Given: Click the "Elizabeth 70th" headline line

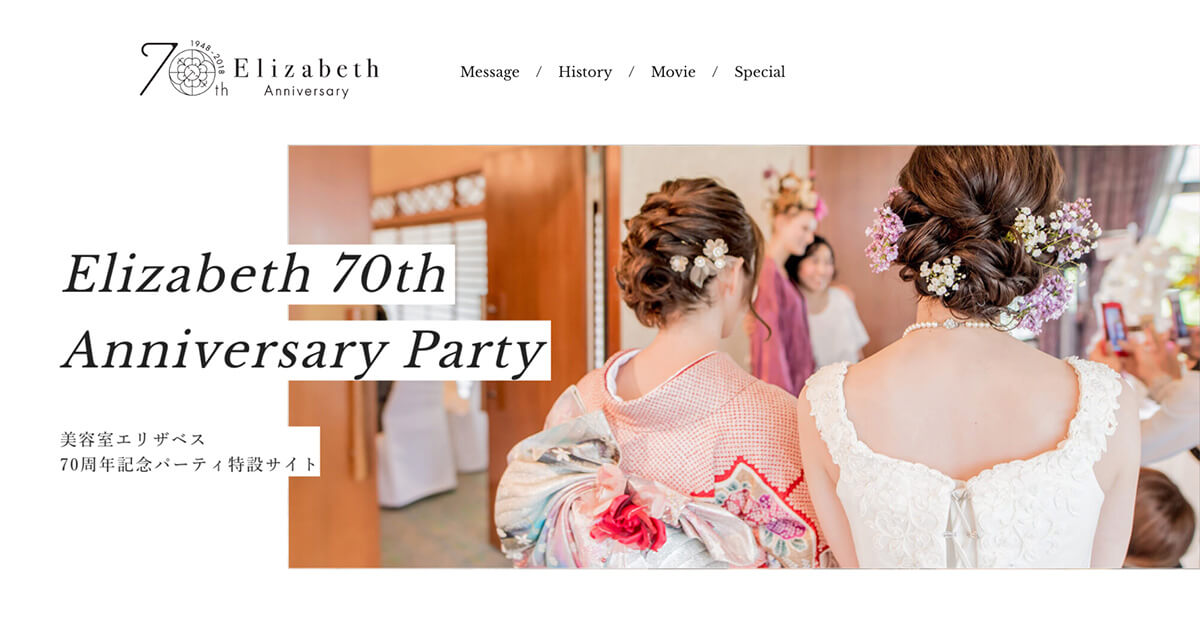Looking at the screenshot, I should (x=256, y=275).
